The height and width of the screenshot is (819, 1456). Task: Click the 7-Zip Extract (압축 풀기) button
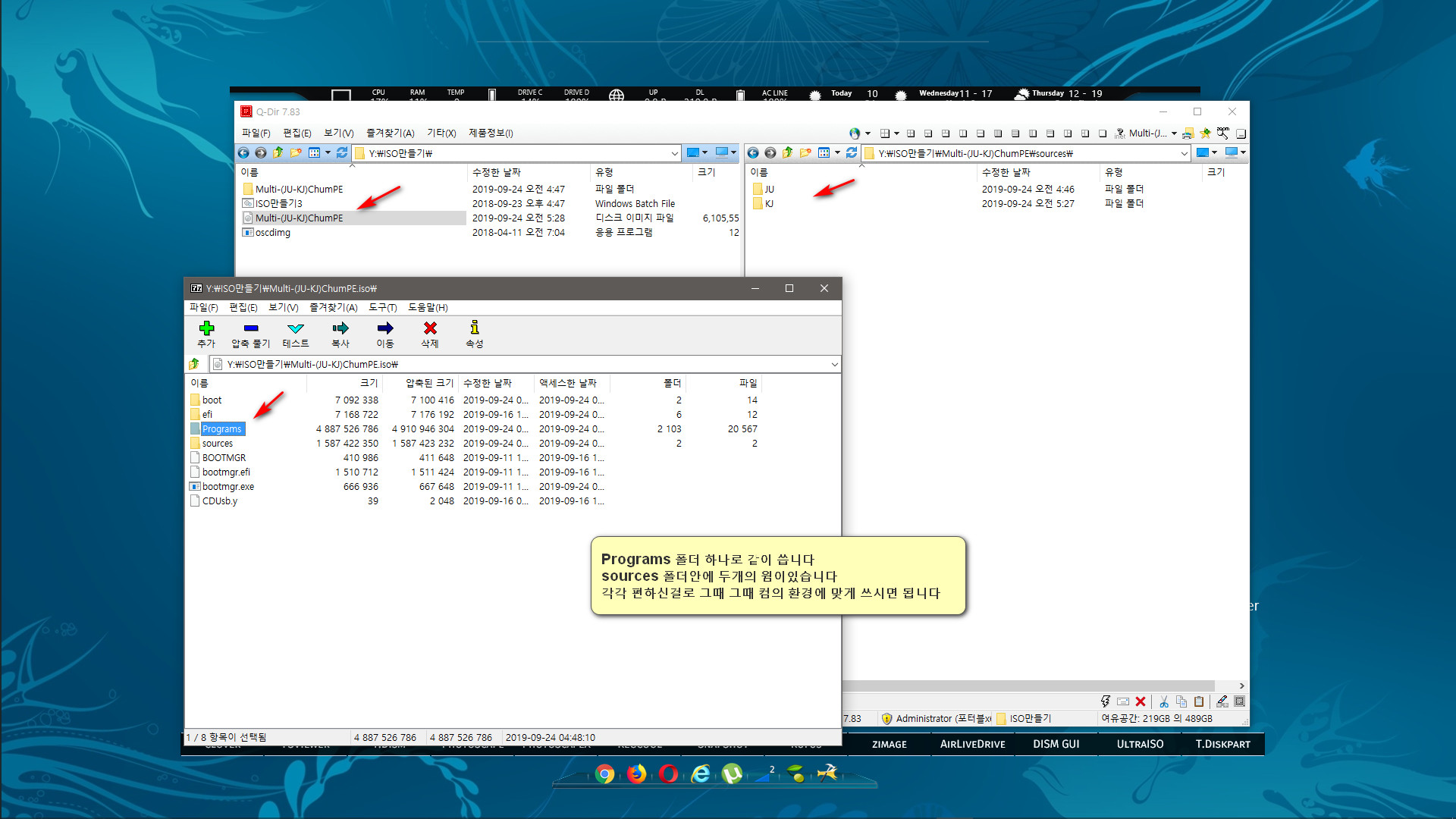[251, 334]
